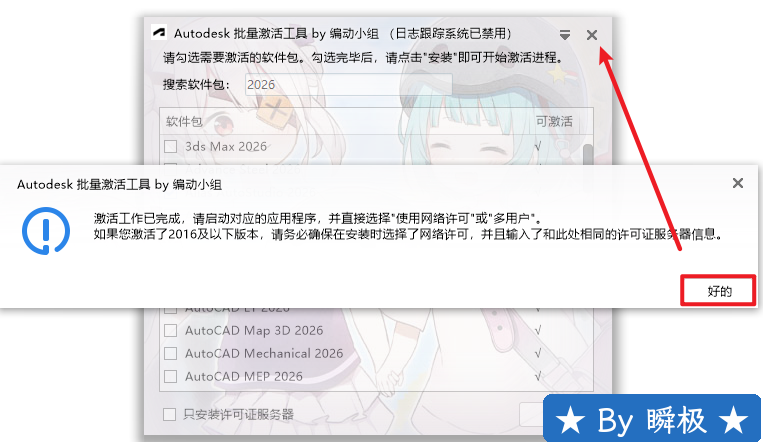Screen dimensions: 763x442
Task: Focus the 搜索软件包 field containing 2026
Action: coord(348,85)
